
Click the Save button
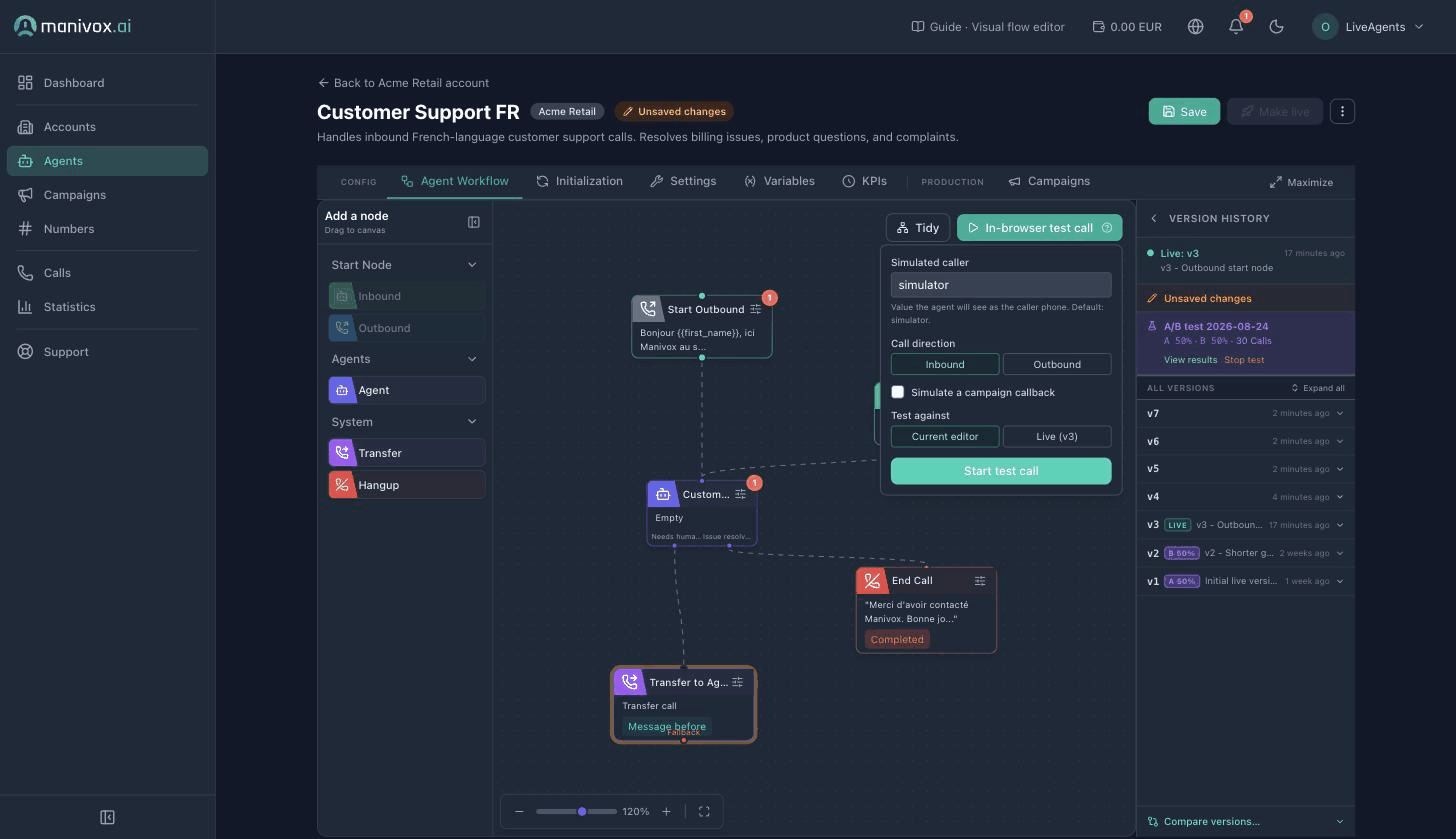[1185, 111]
